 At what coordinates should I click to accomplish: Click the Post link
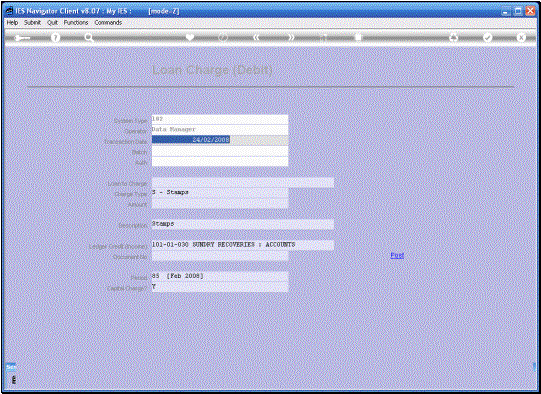click(x=397, y=255)
